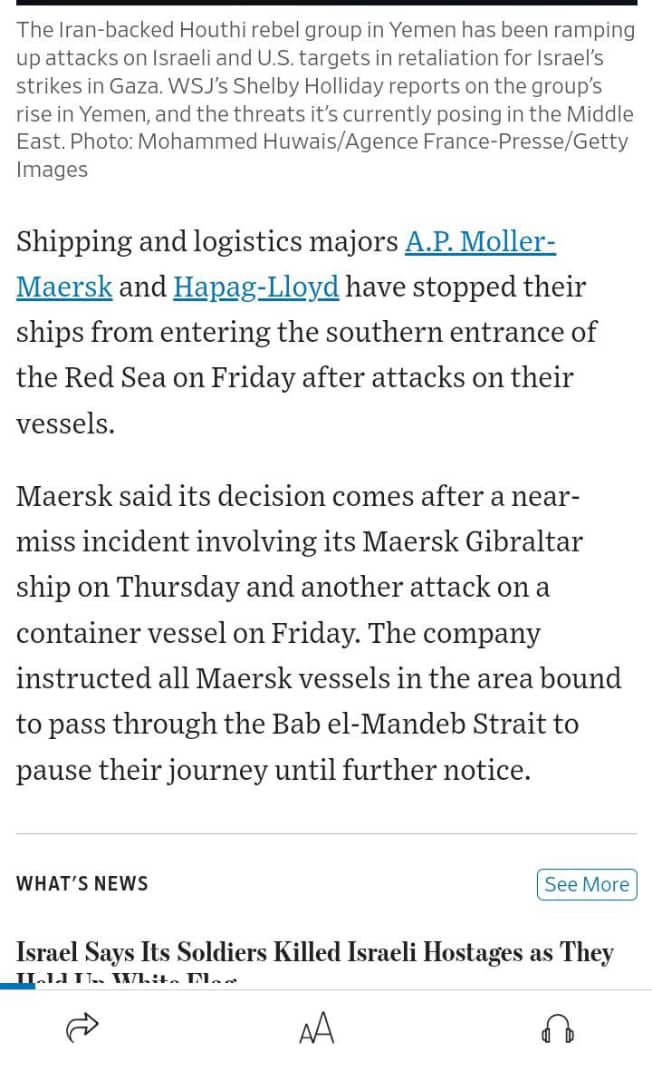Tap the Houthi rebel group video caption
The image size is (652, 1080).
325,99
